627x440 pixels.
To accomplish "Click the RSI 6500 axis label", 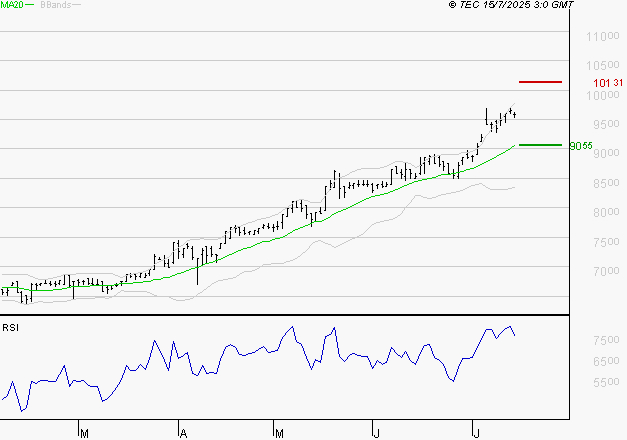I will click(606, 362).
